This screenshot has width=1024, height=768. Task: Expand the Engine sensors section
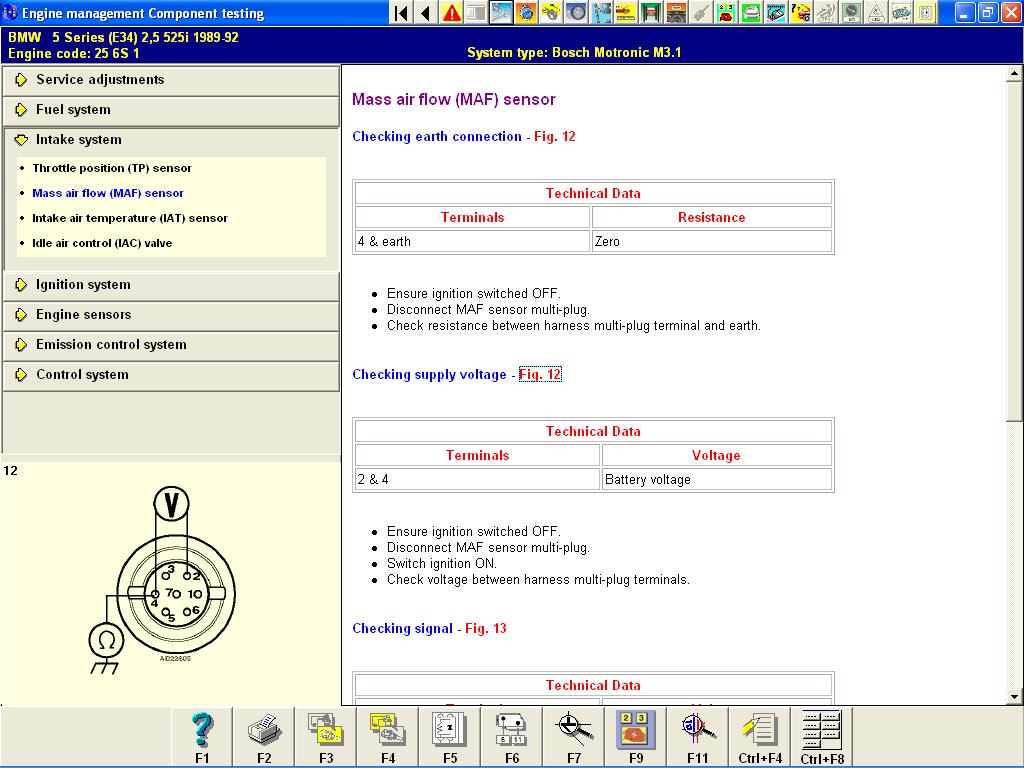click(x=171, y=315)
